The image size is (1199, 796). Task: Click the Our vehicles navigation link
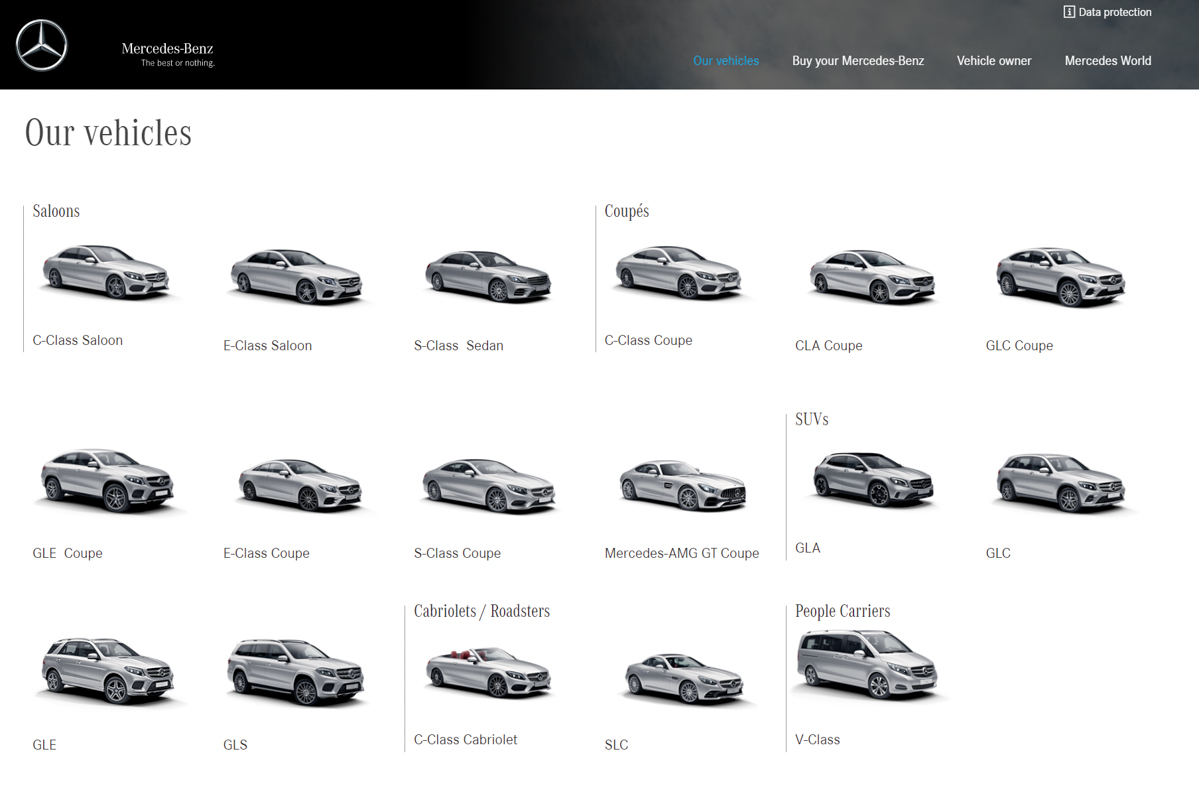point(726,61)
